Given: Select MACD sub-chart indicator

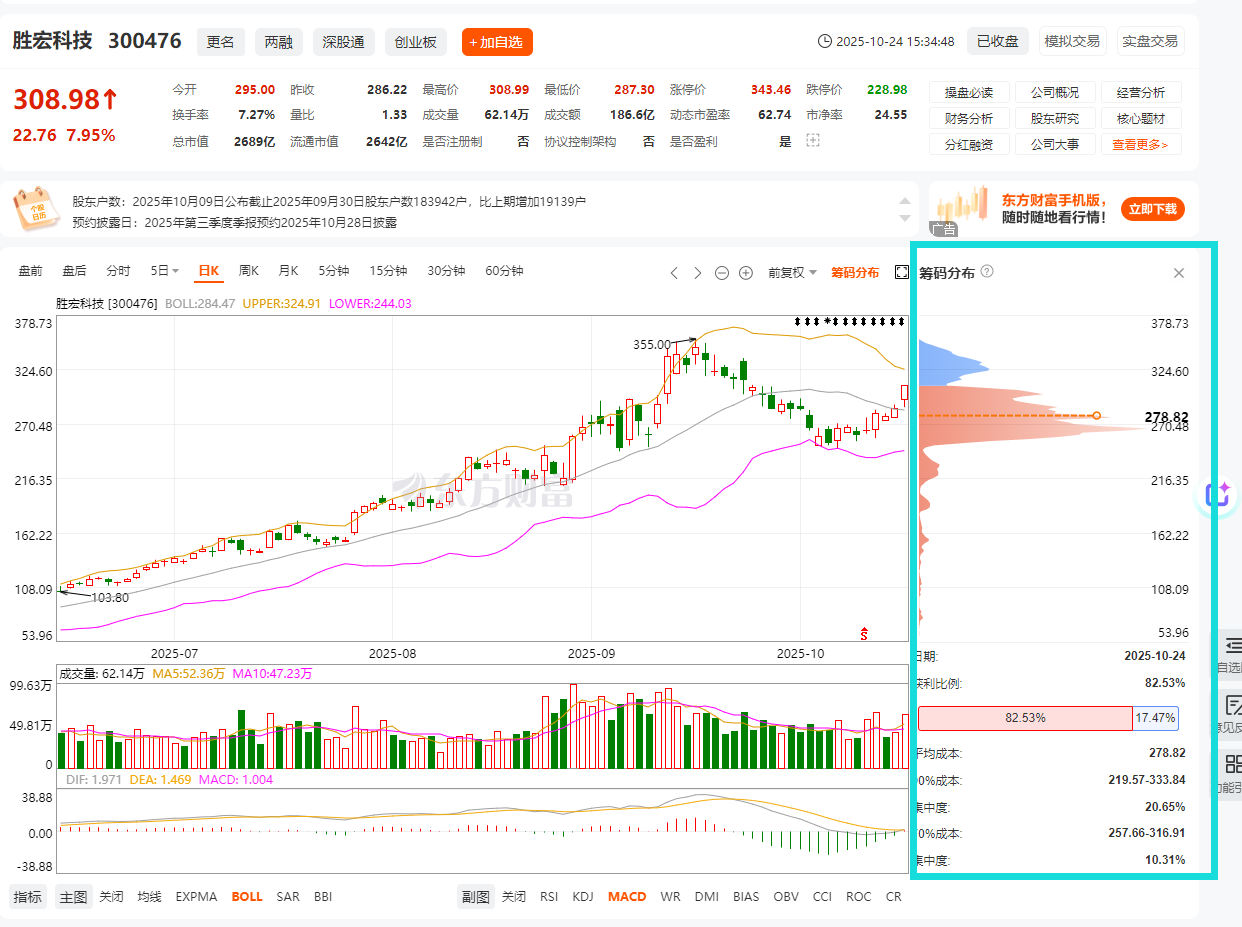Looking at the screenshot, I should [627, 897].
